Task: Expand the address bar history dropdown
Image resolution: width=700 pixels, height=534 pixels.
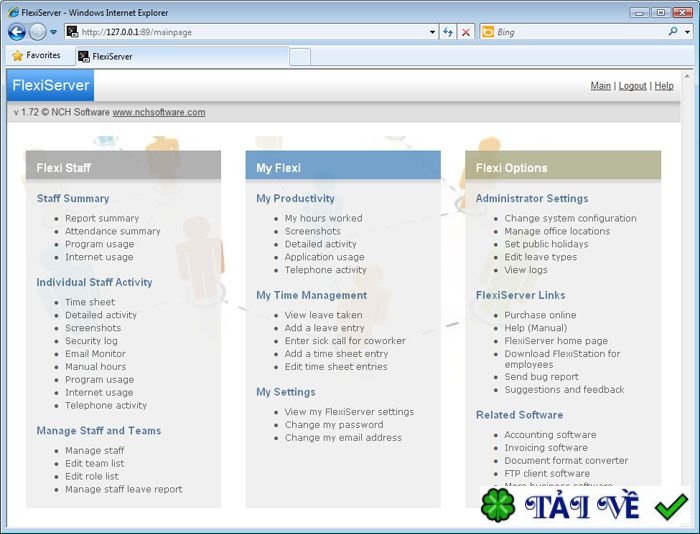Action: click(432, 32)
